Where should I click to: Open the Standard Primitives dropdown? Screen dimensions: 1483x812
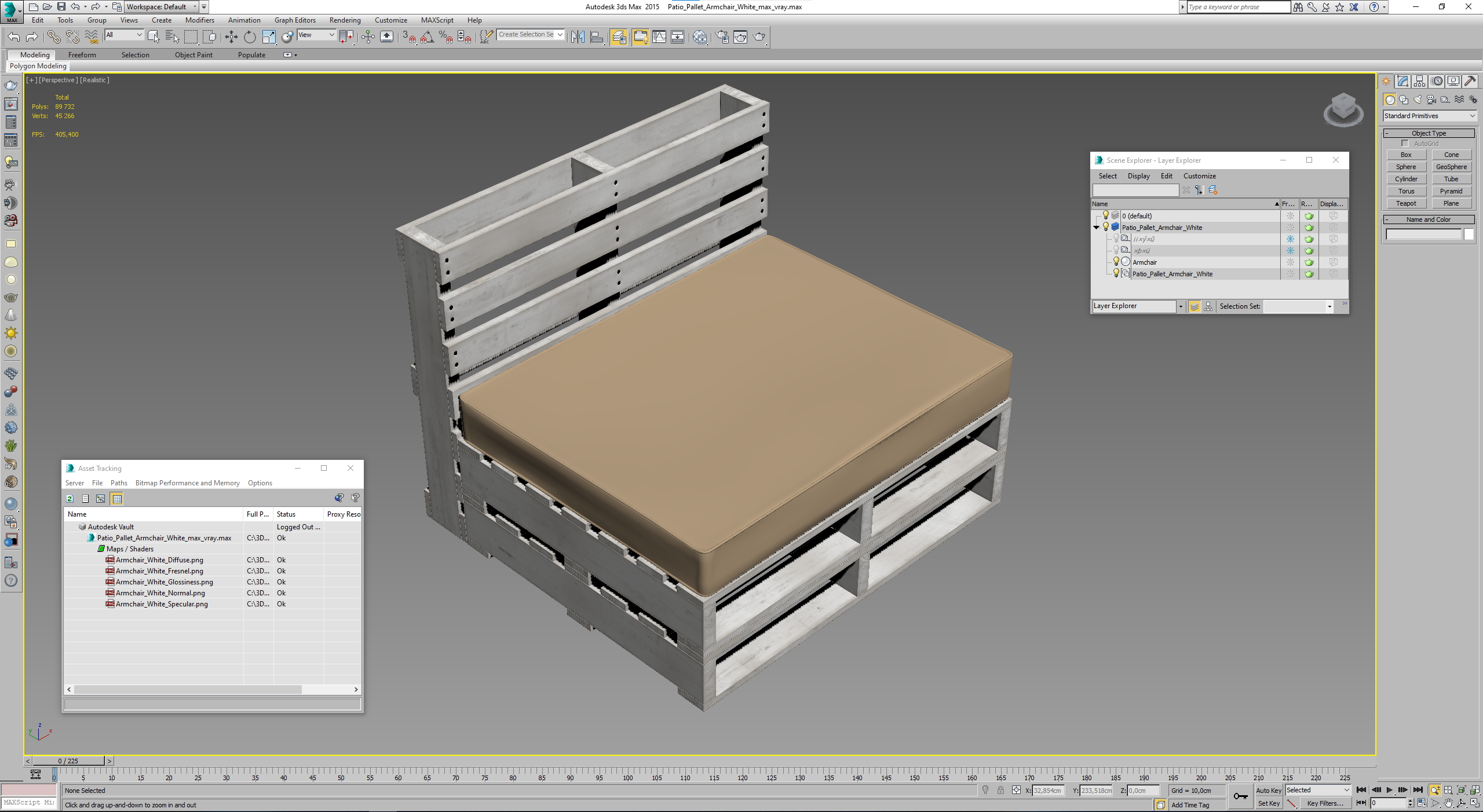coord(1429,116)
